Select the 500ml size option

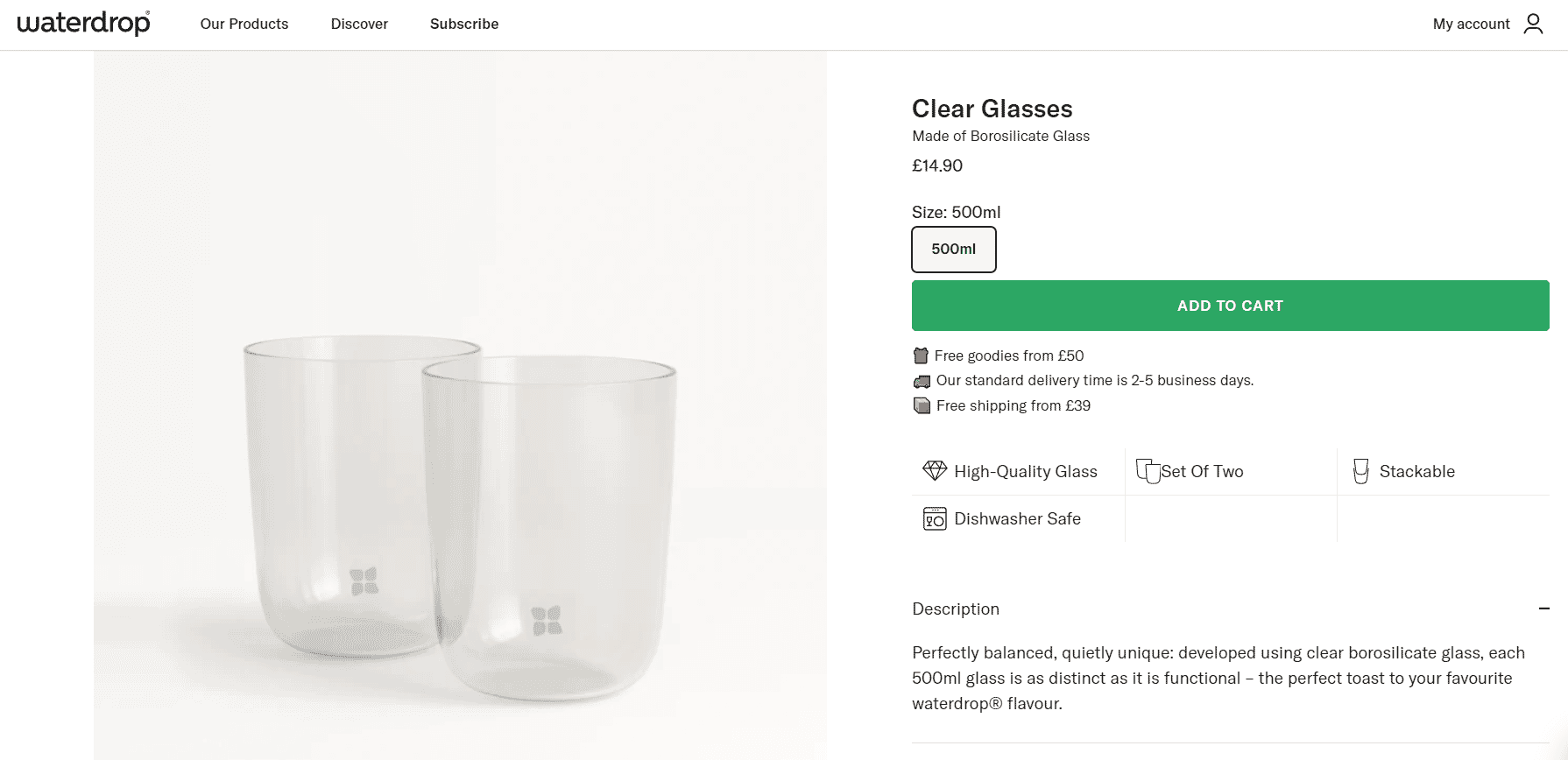tap(953, 250)
